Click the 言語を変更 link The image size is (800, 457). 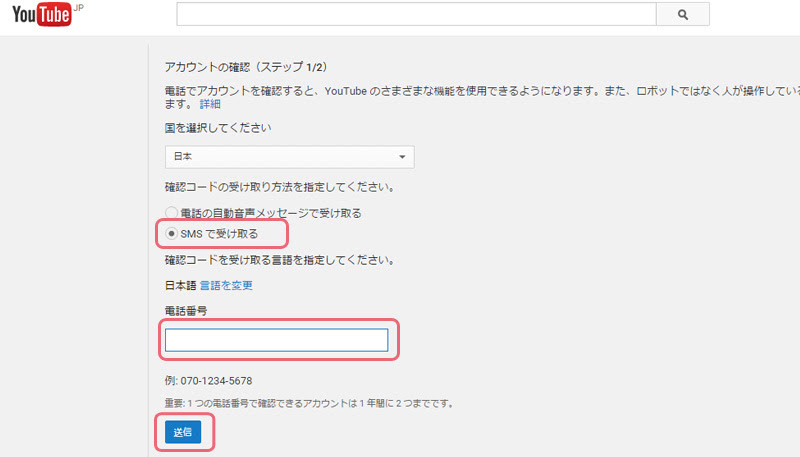click(226, 286)
